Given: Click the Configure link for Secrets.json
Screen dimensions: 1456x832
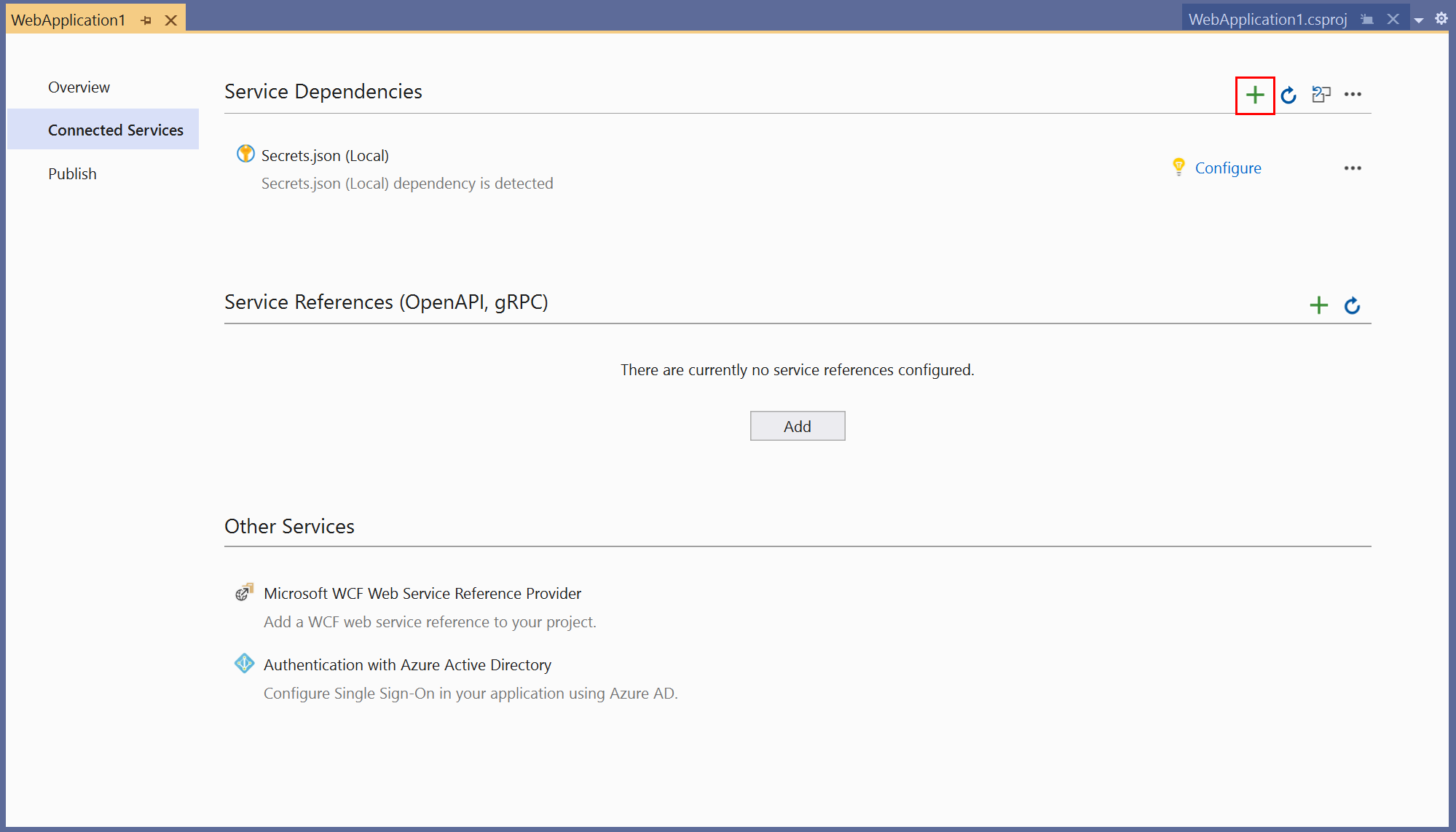Looking at the screenshot, I should coord(1228,167).
